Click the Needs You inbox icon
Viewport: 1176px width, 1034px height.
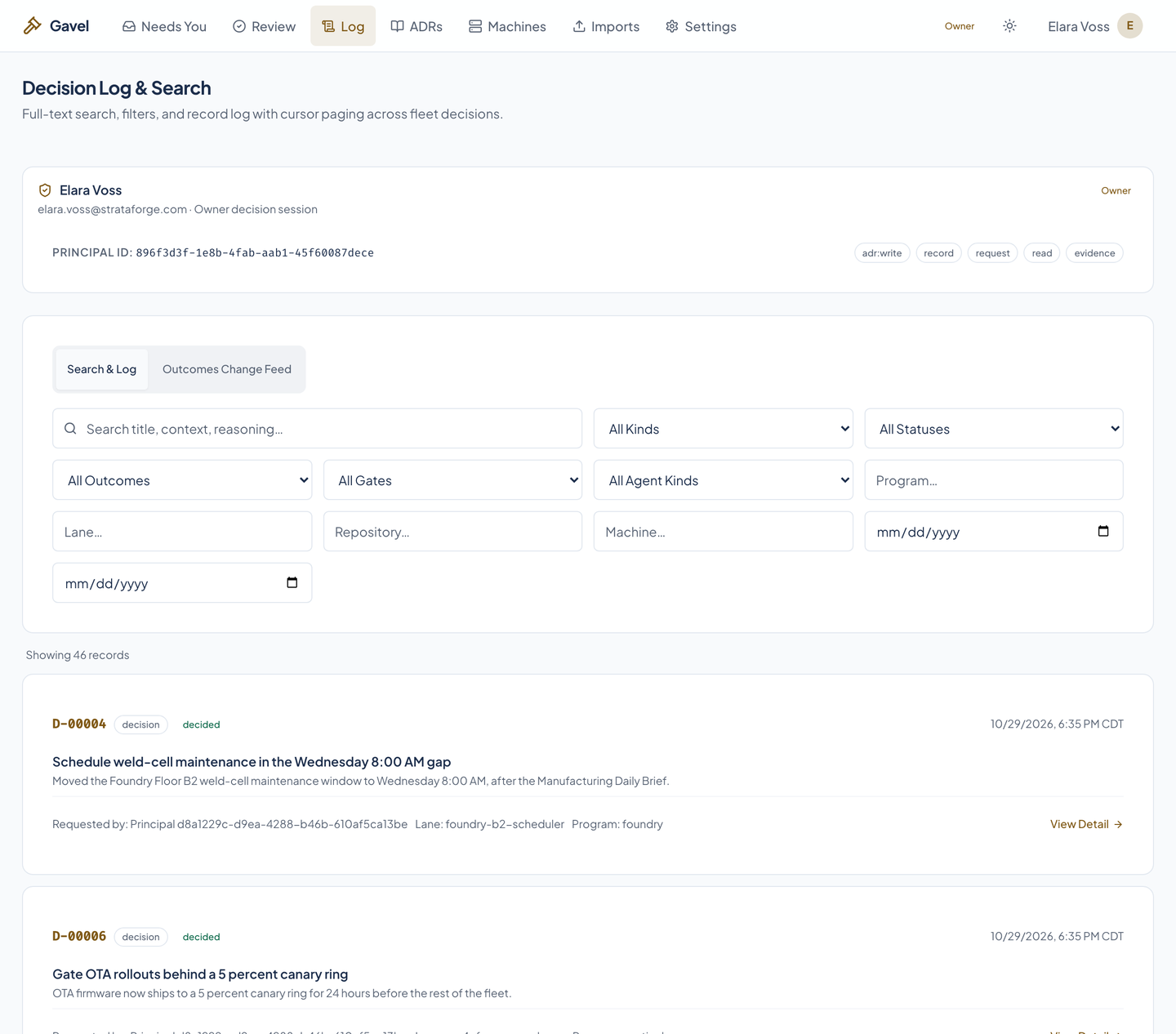(x=129, y=26)
